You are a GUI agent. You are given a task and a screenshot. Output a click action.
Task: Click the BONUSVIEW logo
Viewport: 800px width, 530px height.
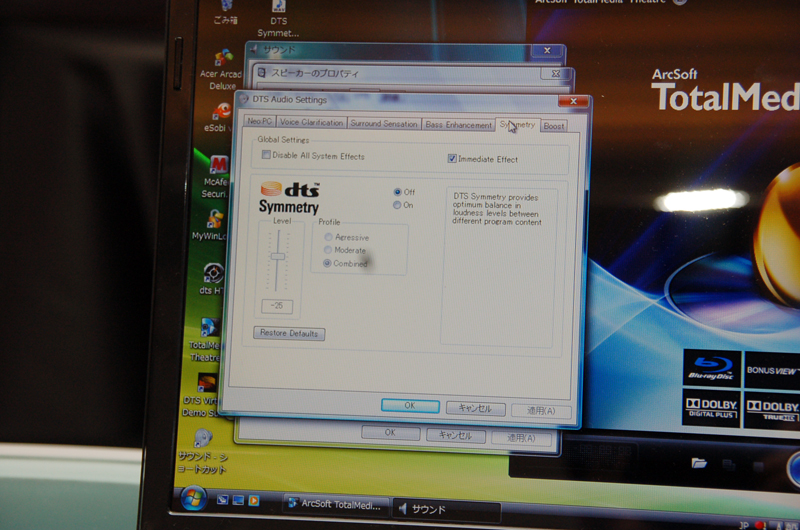point(771,370)
